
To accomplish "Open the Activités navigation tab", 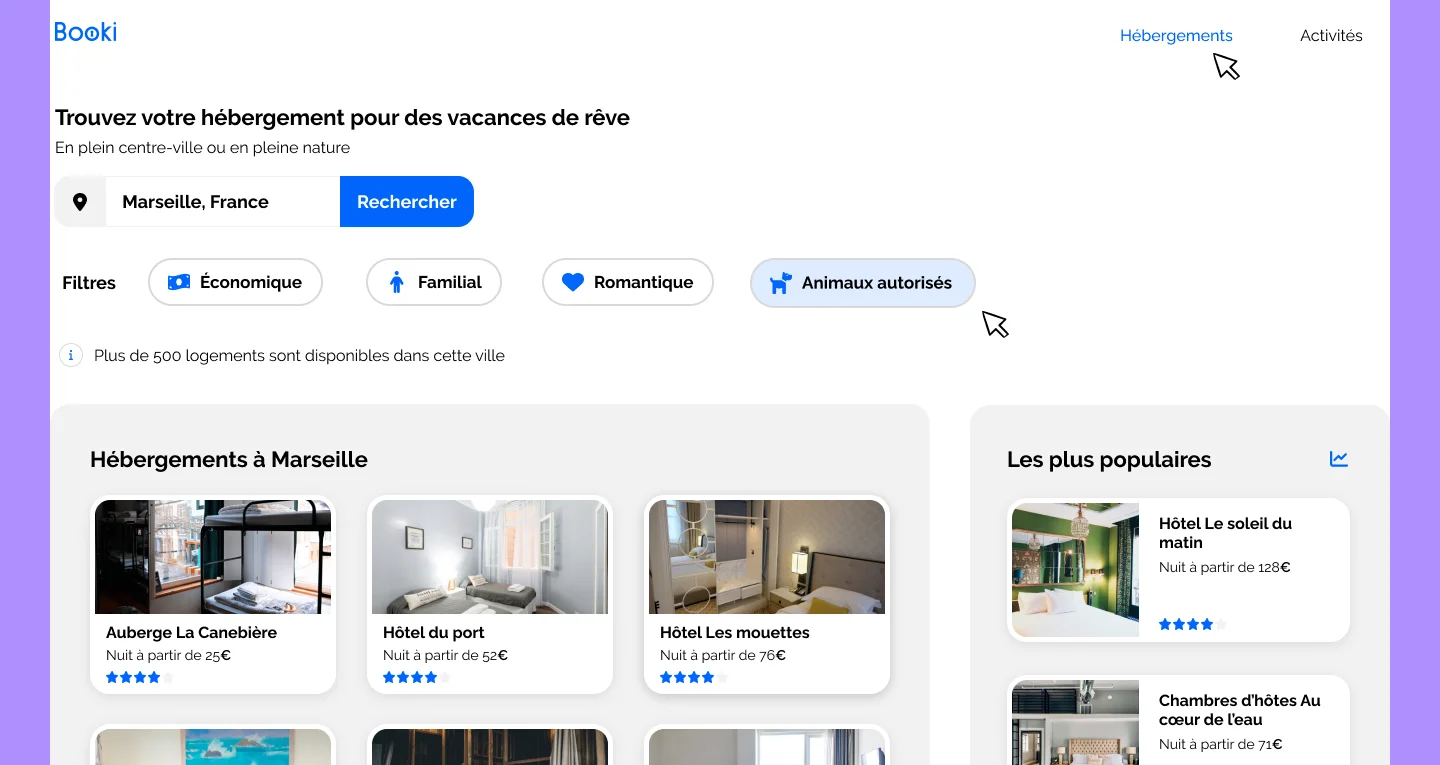I will (x=1331, y=36).
